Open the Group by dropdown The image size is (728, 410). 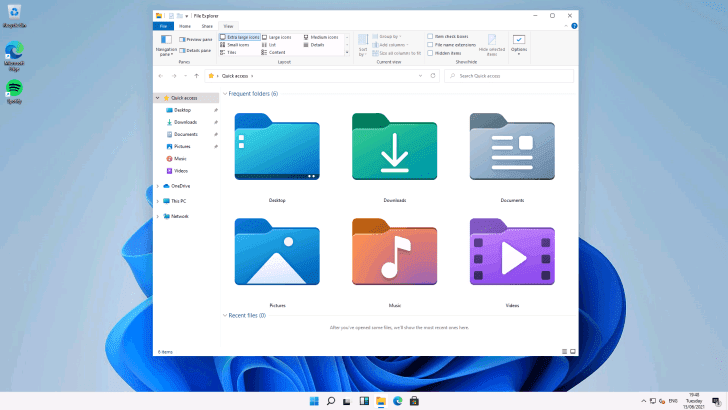point(387,36)
